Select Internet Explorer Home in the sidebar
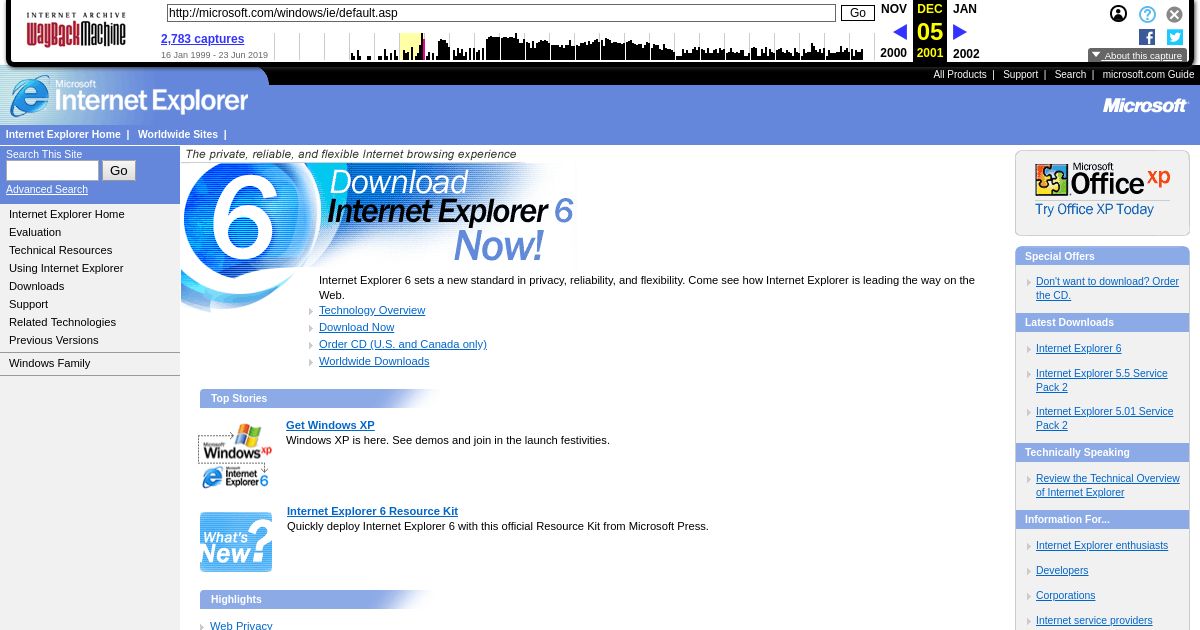 [x=67, y=214]
